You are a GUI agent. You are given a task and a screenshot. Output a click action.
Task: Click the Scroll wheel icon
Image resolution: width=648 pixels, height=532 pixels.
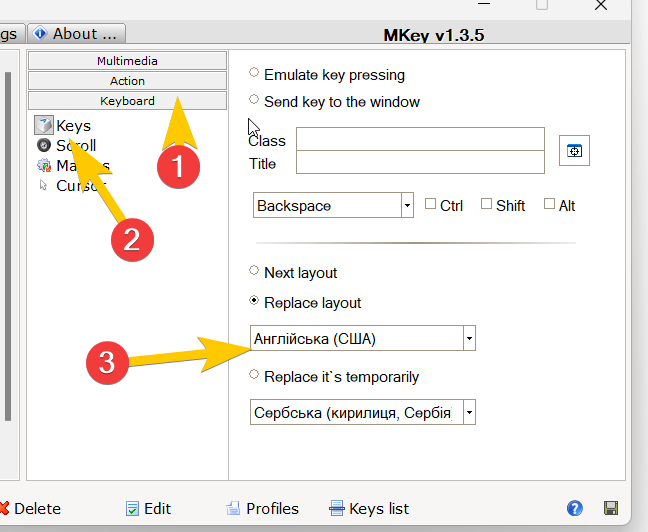(43, 145)
